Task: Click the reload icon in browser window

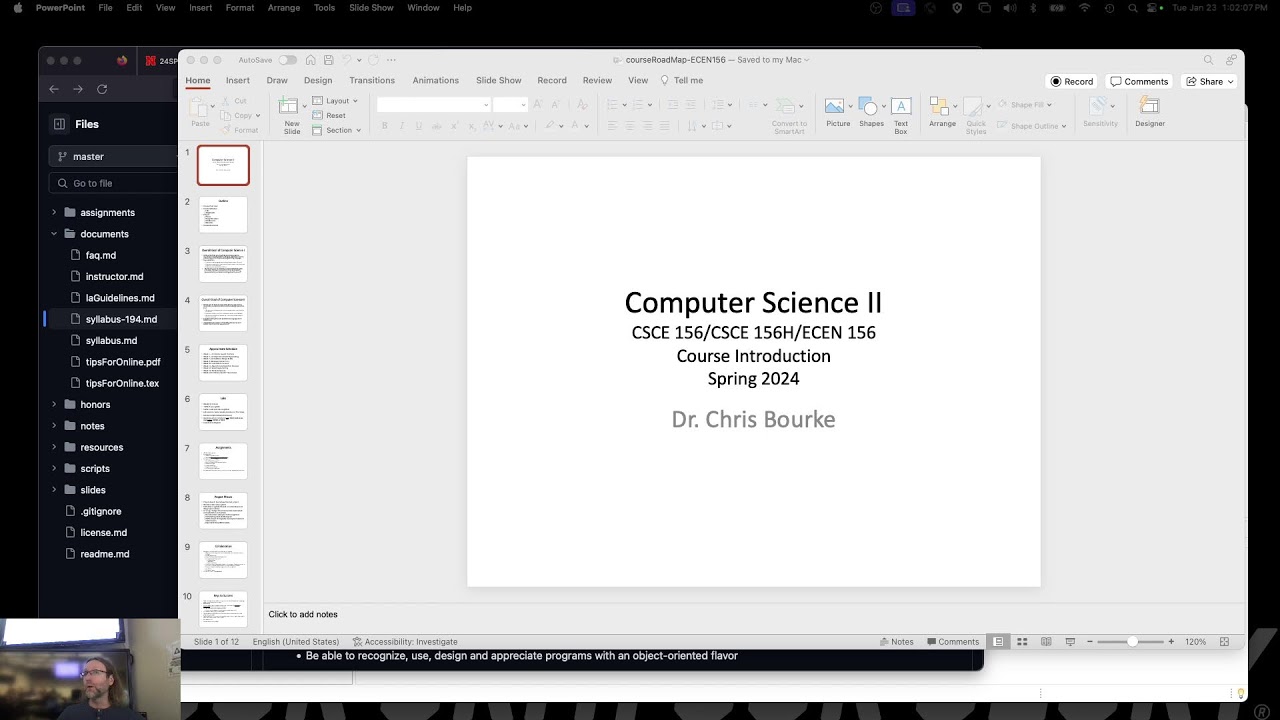Action: click(102, 89)
